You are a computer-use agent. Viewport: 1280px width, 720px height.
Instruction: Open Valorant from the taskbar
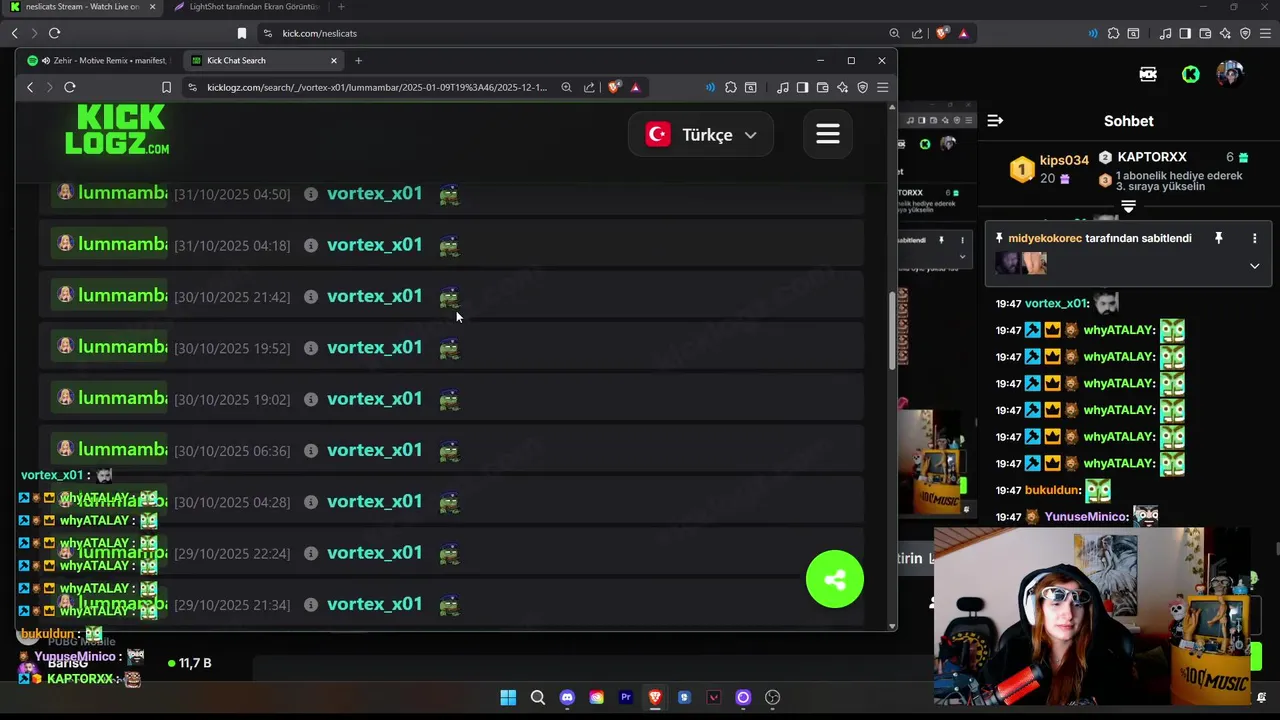tap(714, 697)
